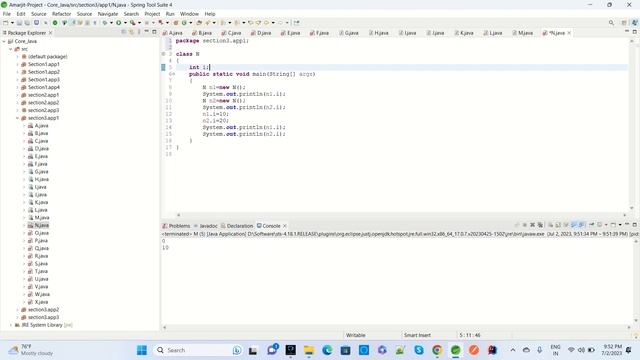Open the Window menu

click(x=189, y=14)
